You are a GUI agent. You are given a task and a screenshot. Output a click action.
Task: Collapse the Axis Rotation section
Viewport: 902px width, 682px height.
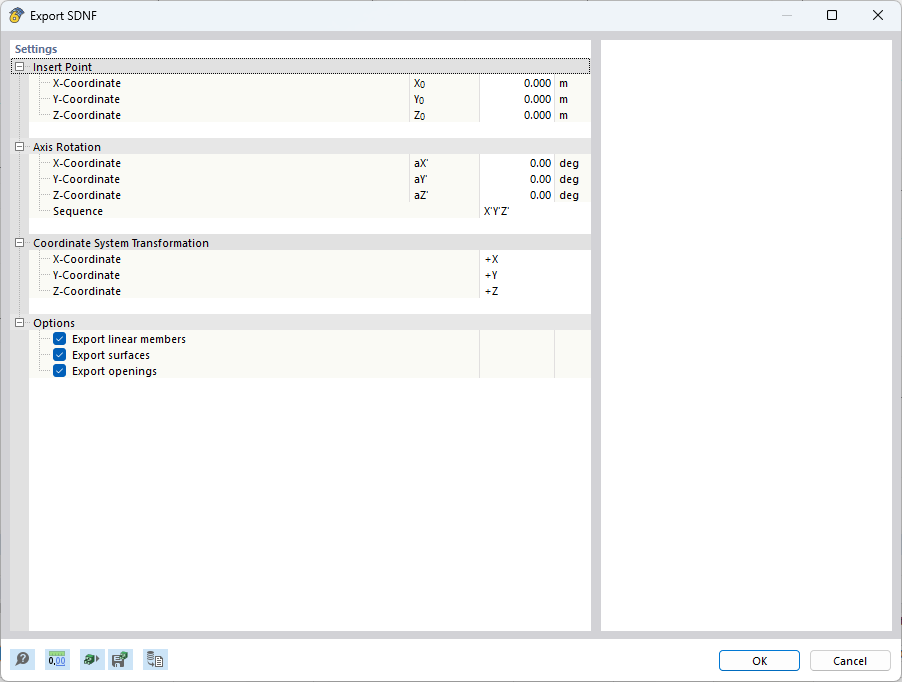(x=18, y=146)
